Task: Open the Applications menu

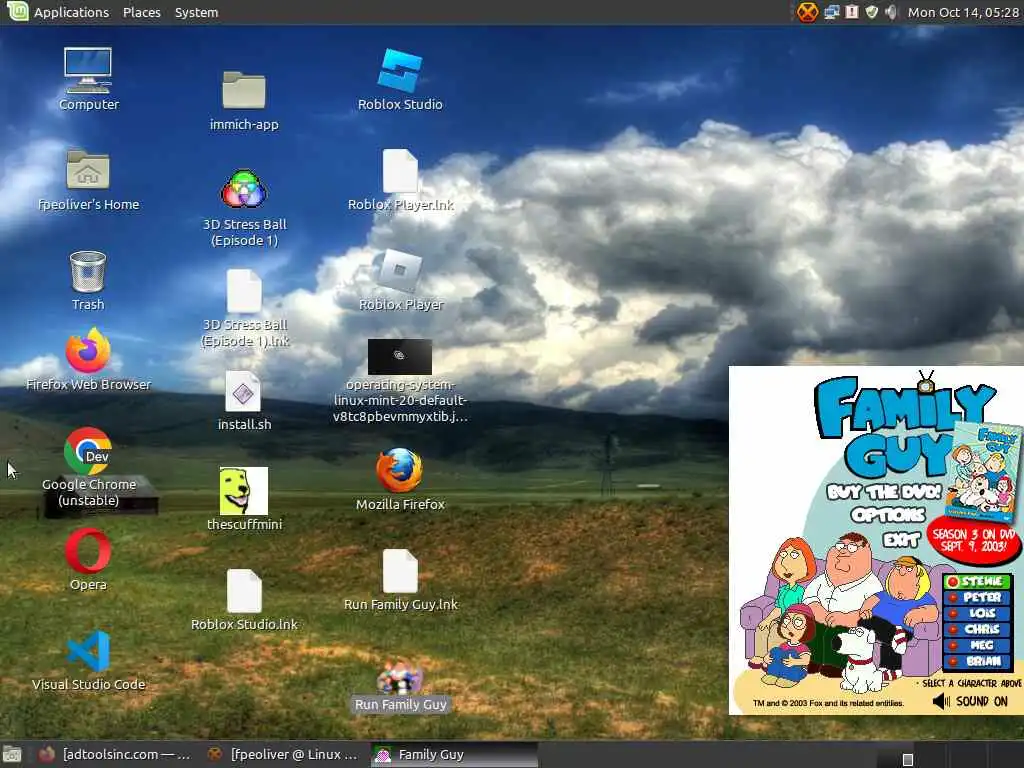Action: click(71, 12)
